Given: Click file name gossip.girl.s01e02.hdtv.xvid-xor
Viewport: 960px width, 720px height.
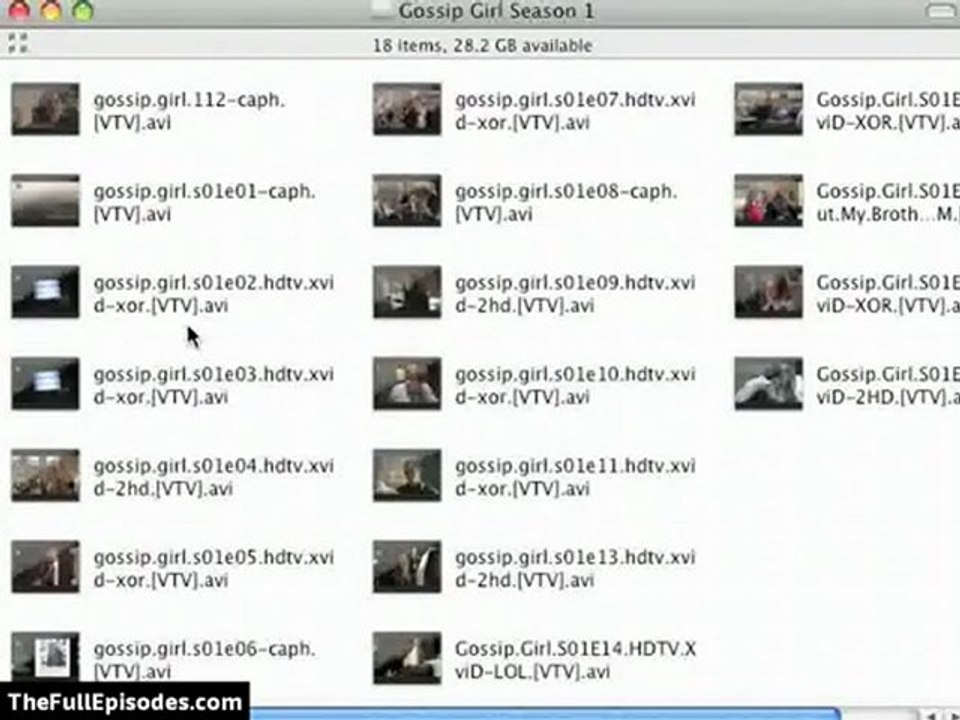Looking at the screenshot, I should pyautogui.click(x=213, y=294).
